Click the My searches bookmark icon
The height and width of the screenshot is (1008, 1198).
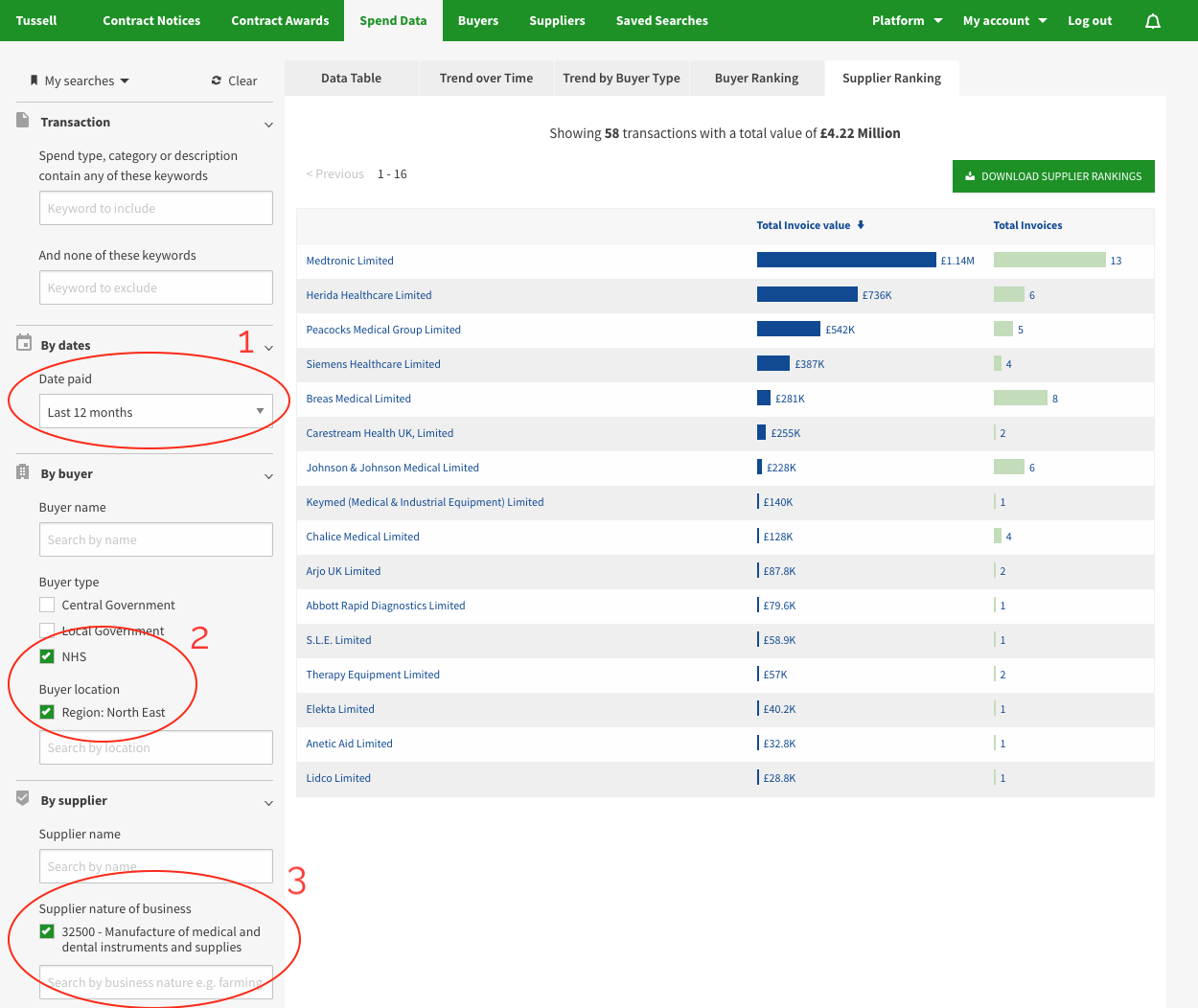click(x=35, y=80)
